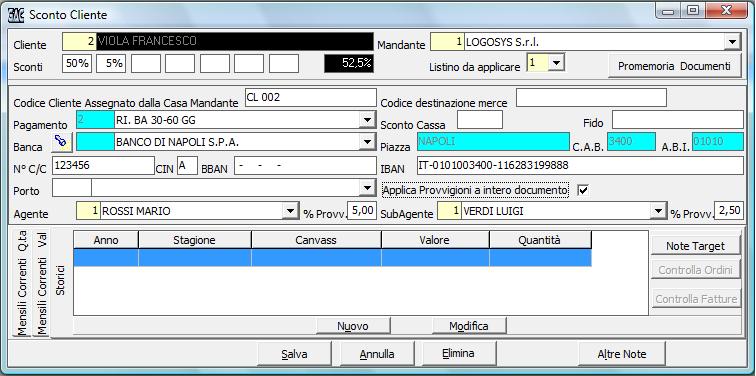Open the Pagamento RI. BA 30-60 GG dropdown
Screen dimensions: 756x376
tap(367, 120)
